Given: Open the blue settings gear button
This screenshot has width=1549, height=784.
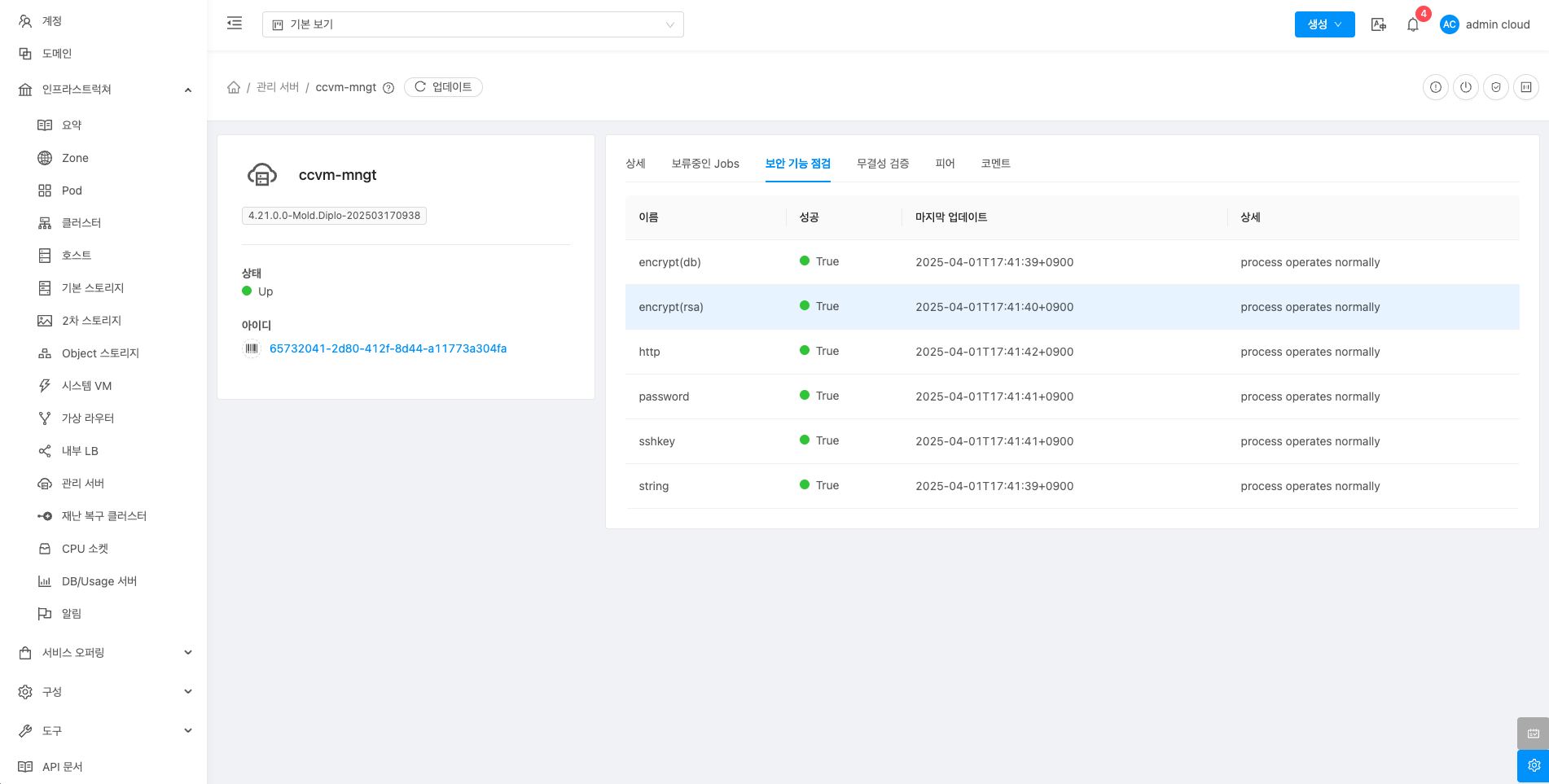Looking at the screenshot, I should coord(1533,765).
